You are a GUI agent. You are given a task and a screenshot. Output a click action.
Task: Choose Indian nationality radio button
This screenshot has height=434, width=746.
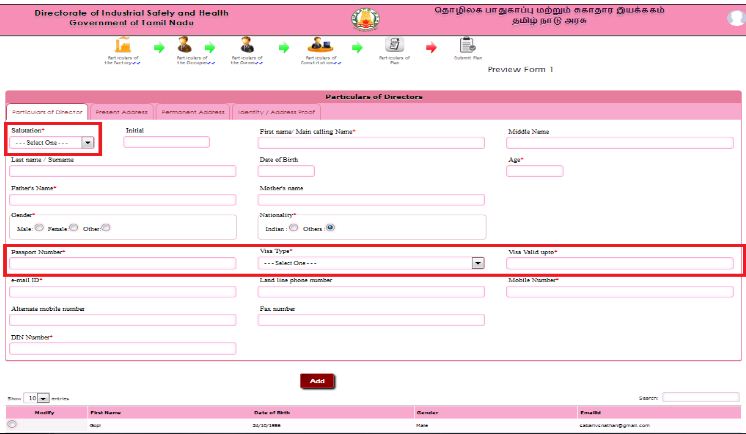pyautogui.click(x=294, y=227)
